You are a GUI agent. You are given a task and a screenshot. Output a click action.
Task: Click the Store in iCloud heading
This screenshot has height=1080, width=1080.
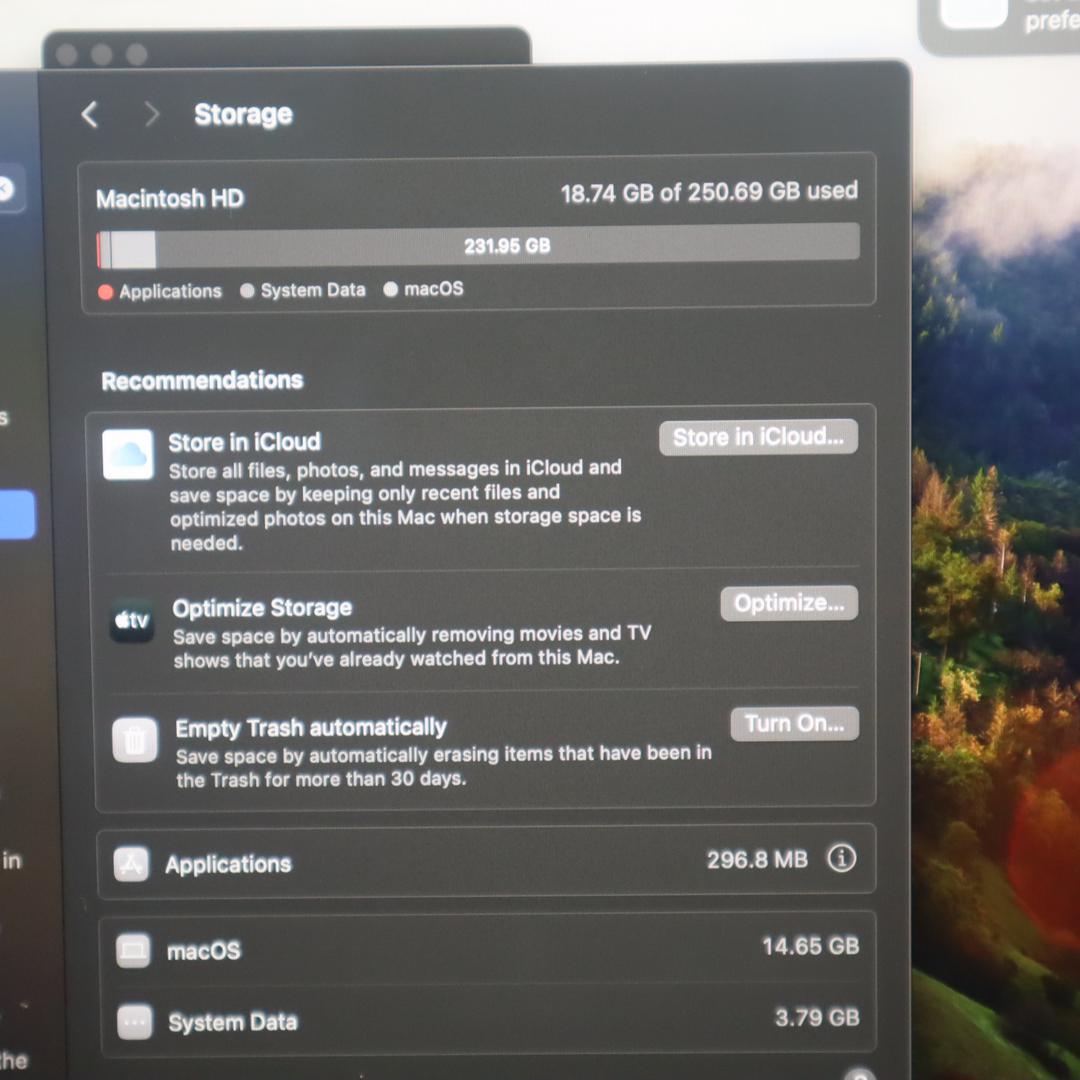tap(245, 442)
